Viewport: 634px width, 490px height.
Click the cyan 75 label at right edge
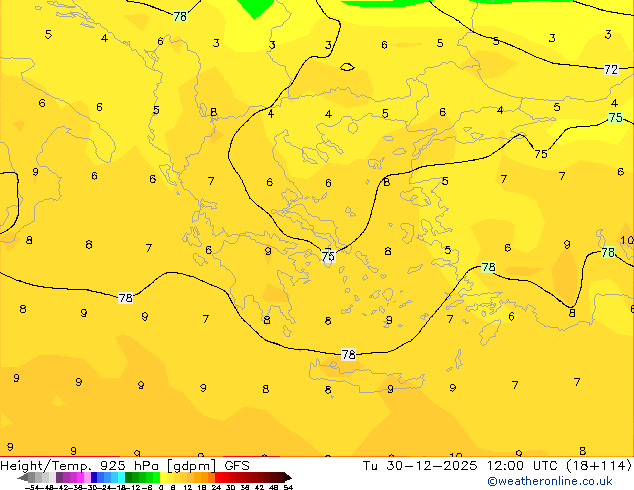(616, 118)
